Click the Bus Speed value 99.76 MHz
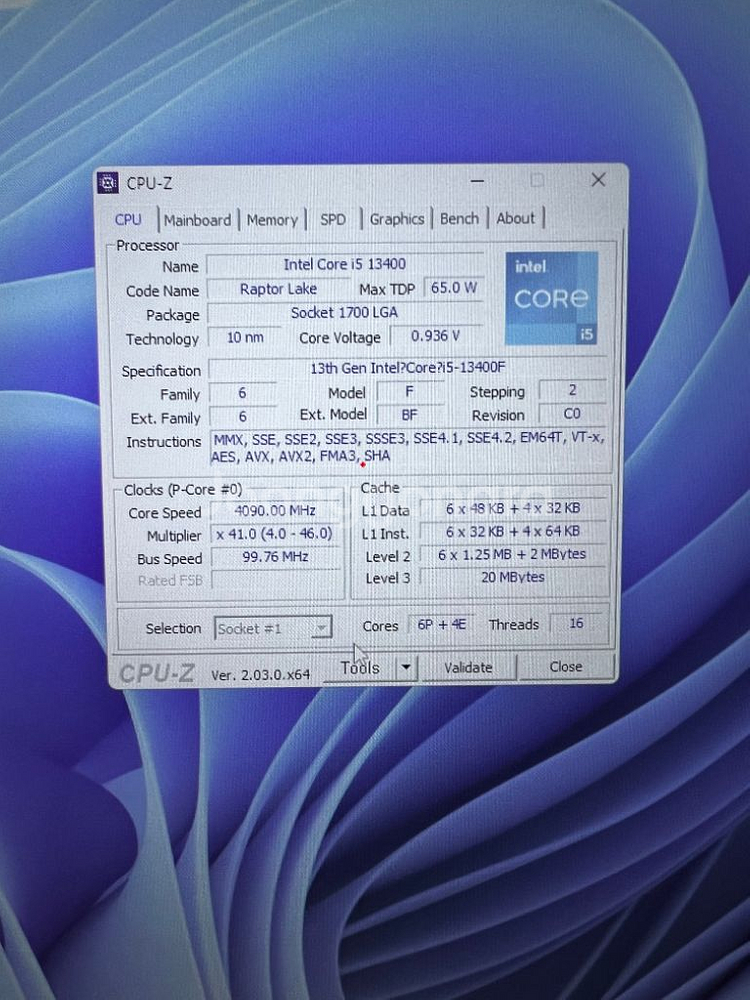The width and height of the screenshot is (750, 1000). (x=275, y=557)
